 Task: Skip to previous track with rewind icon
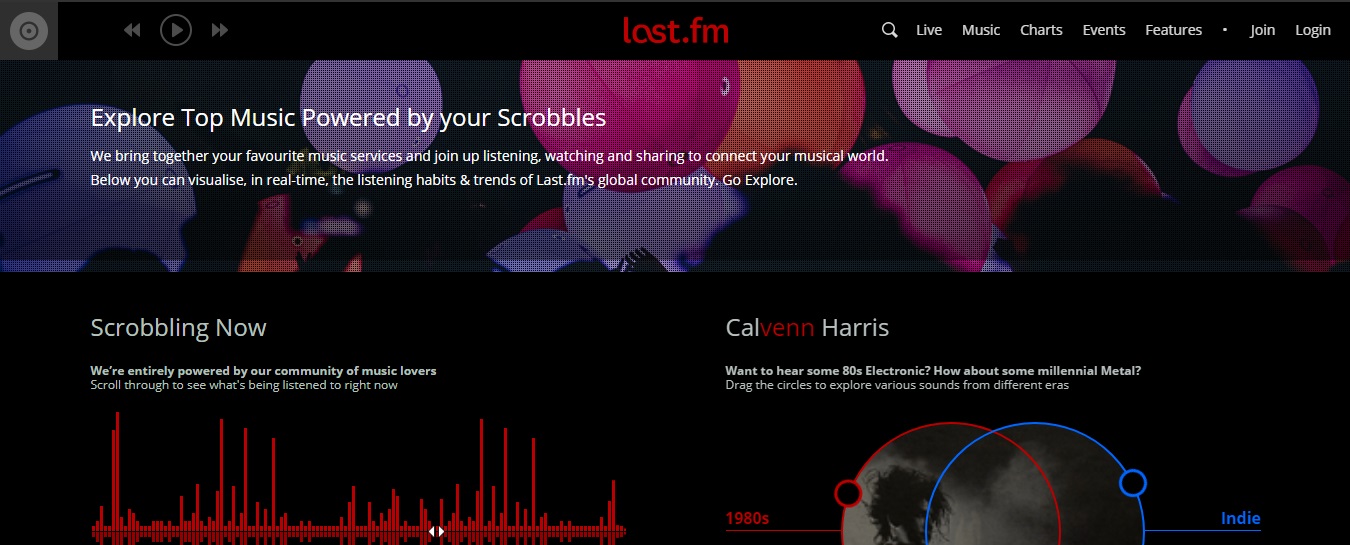[132, 31]
